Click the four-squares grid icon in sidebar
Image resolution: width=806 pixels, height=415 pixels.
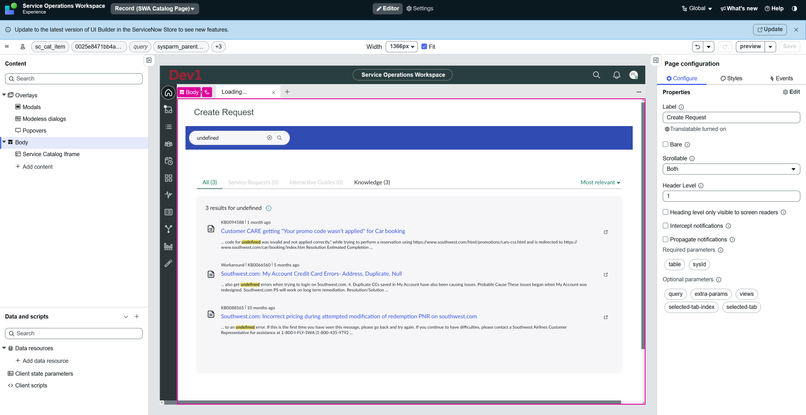coord(168,178)
